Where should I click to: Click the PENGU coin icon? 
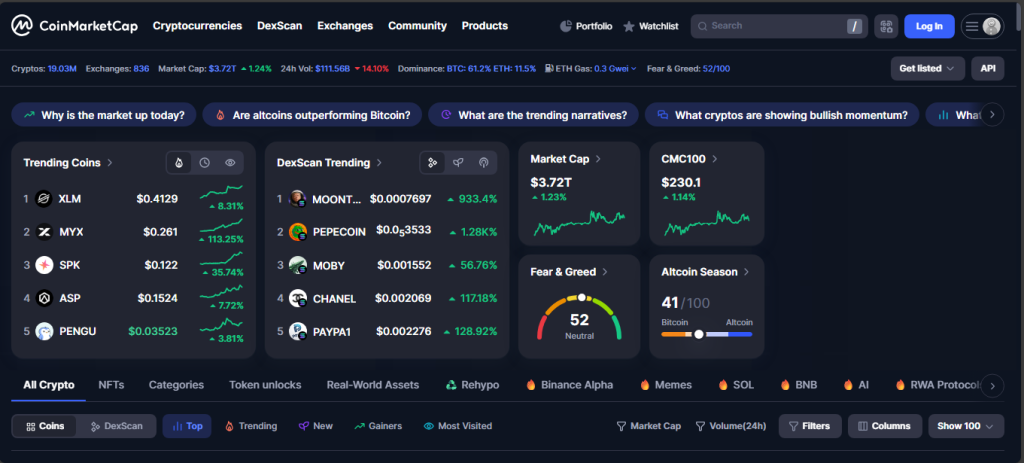(x=43, y=331)
